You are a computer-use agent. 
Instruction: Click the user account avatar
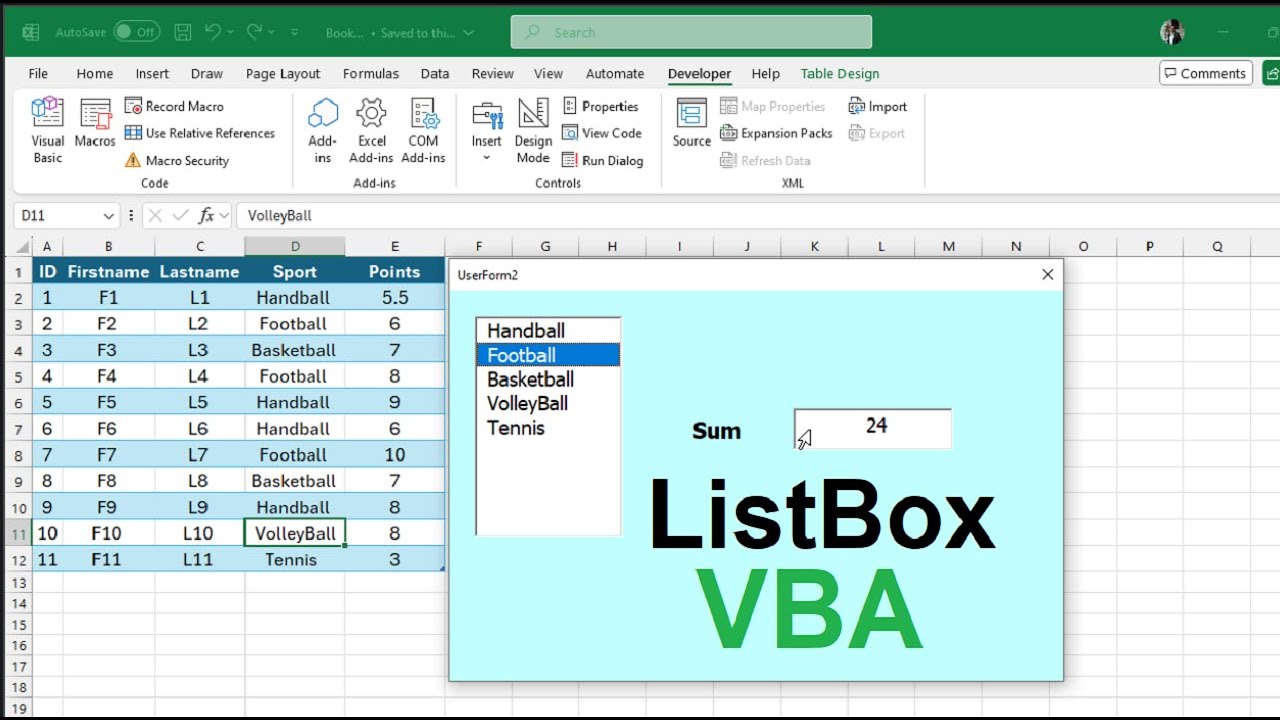point(1172,32)
